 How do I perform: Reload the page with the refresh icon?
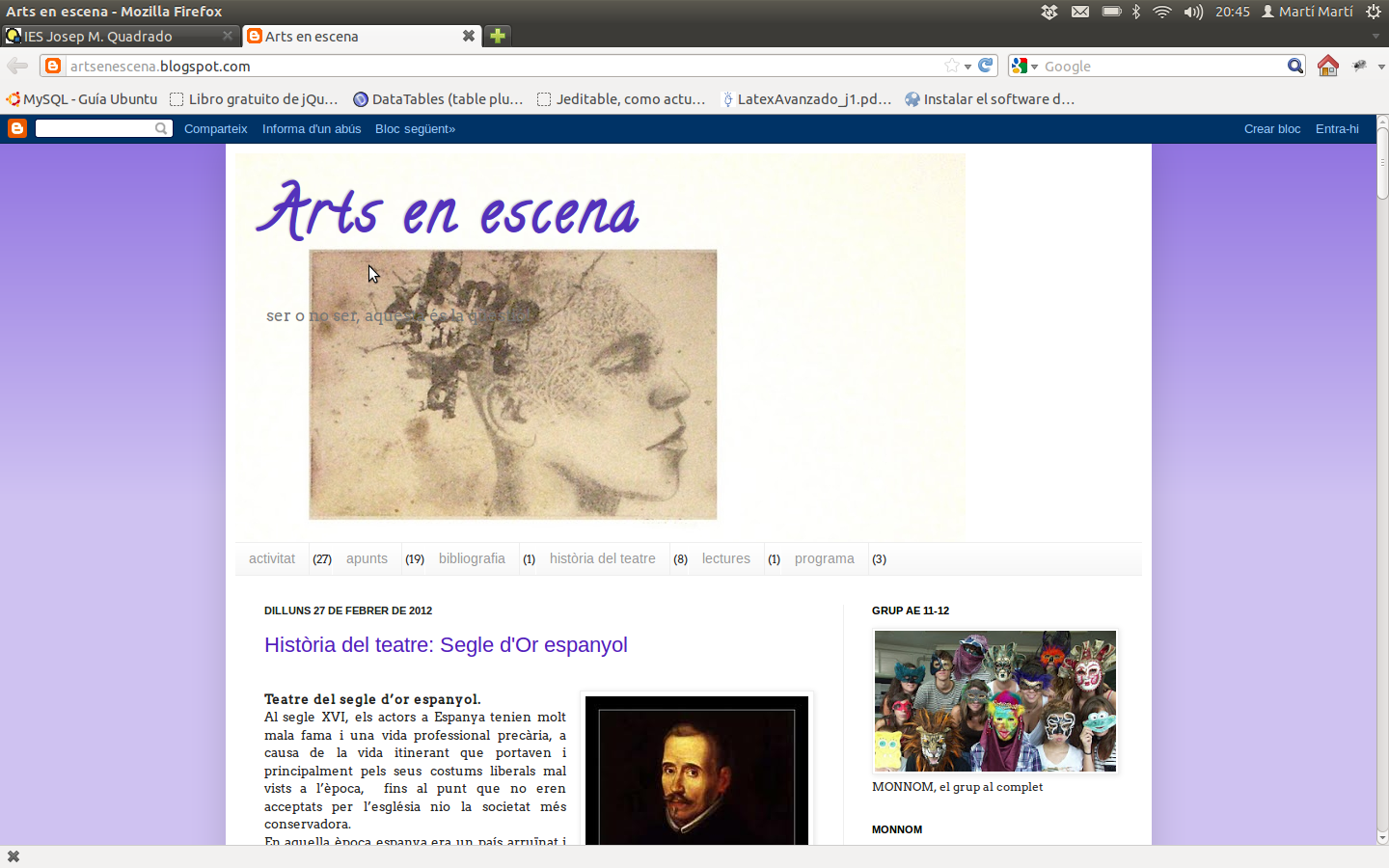pyautogui.click(x=985, y=66)
